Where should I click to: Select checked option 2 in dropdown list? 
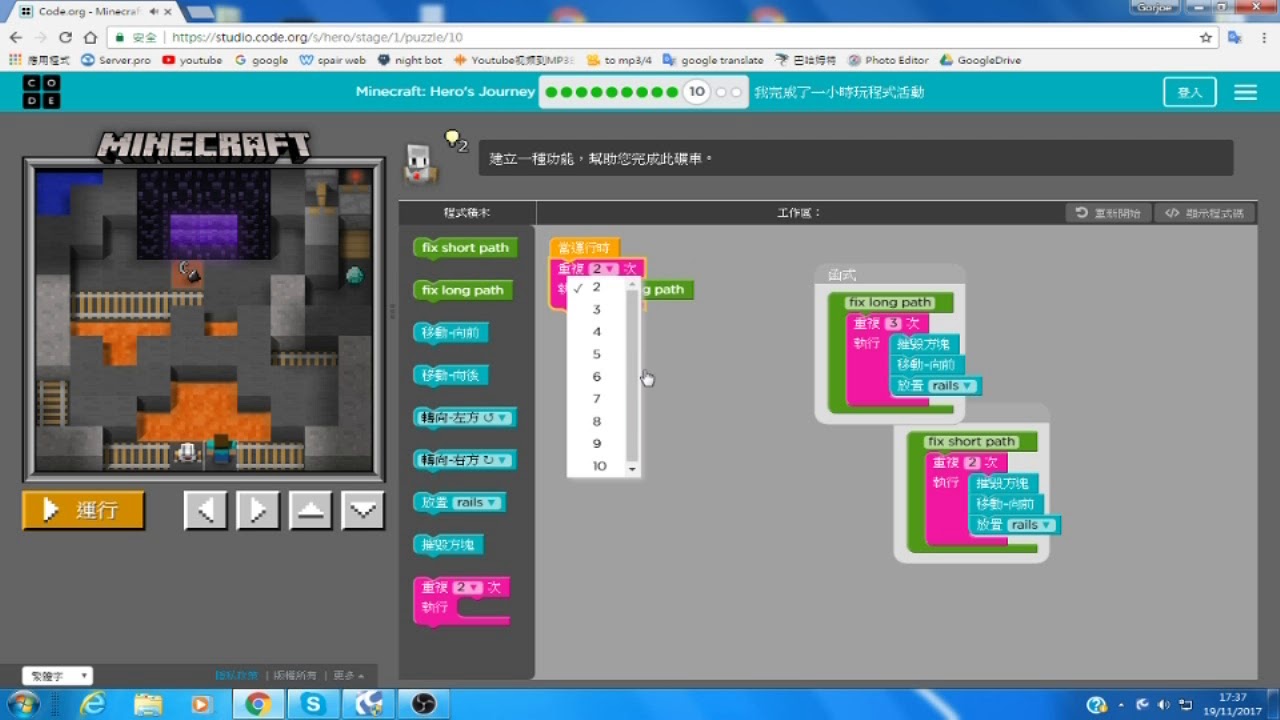pyautogui.click(x=597, y=287)
